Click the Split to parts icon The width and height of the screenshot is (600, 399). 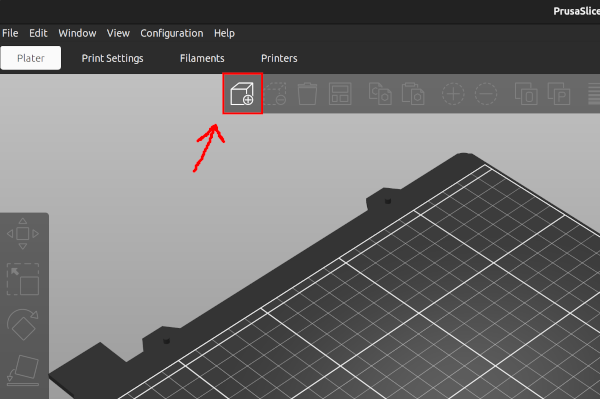click(x=559, y=94)
